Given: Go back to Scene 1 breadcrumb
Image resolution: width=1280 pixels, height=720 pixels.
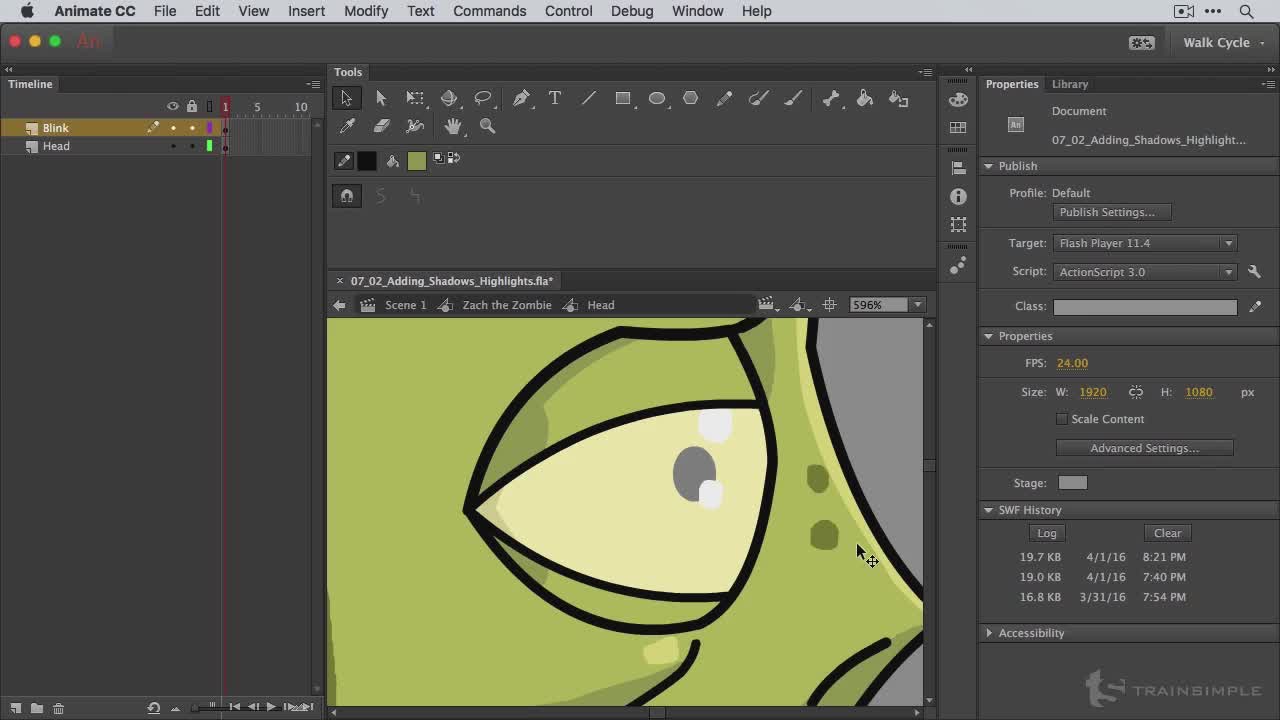Looking at the screenshot, I should click(405, 305).
